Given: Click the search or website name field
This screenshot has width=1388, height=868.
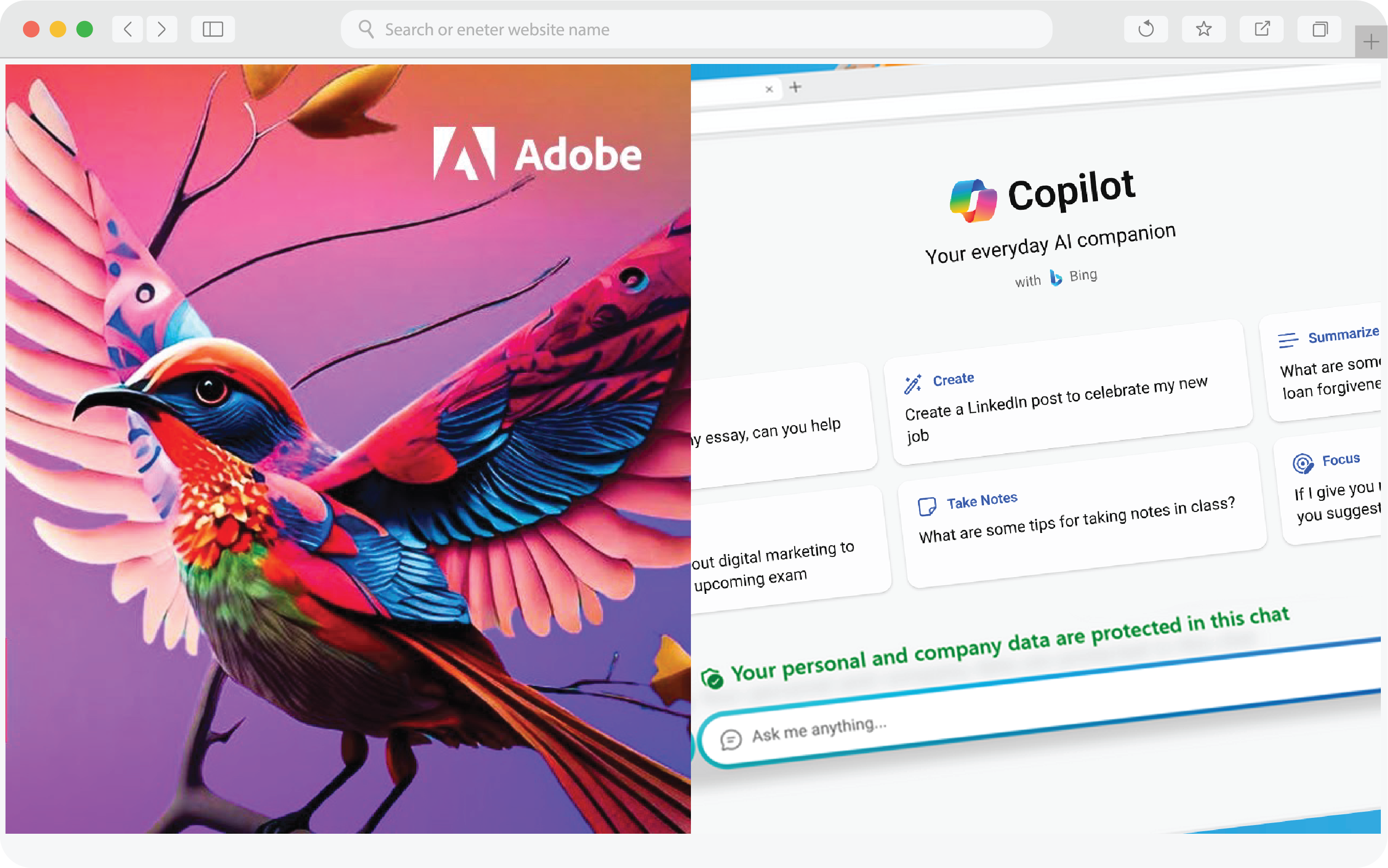Looking at the screenshot, I should (696, 29).
